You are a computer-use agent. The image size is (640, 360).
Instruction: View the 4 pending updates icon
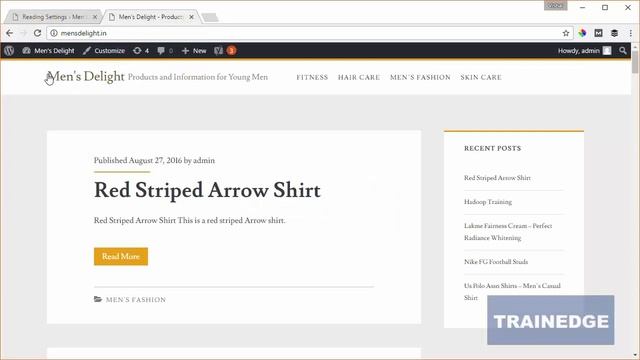pos(141,51)
